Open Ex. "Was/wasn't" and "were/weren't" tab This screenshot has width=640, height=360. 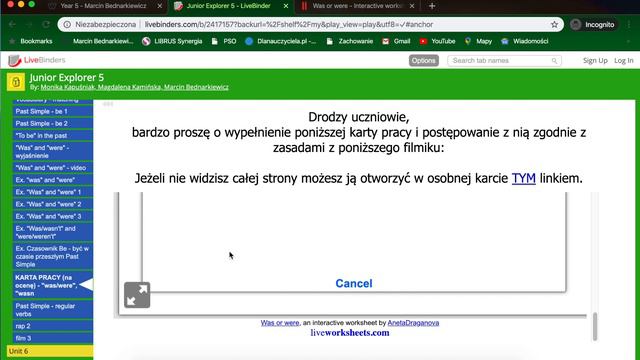53,232
